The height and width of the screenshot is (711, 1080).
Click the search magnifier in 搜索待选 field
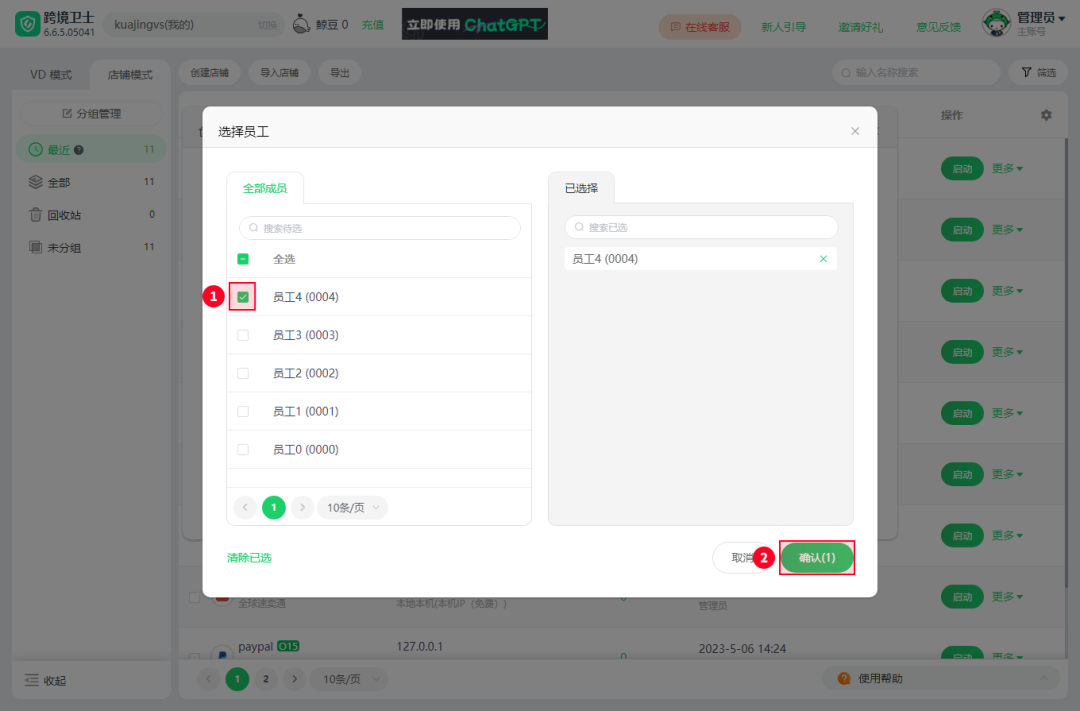(253, 227)
